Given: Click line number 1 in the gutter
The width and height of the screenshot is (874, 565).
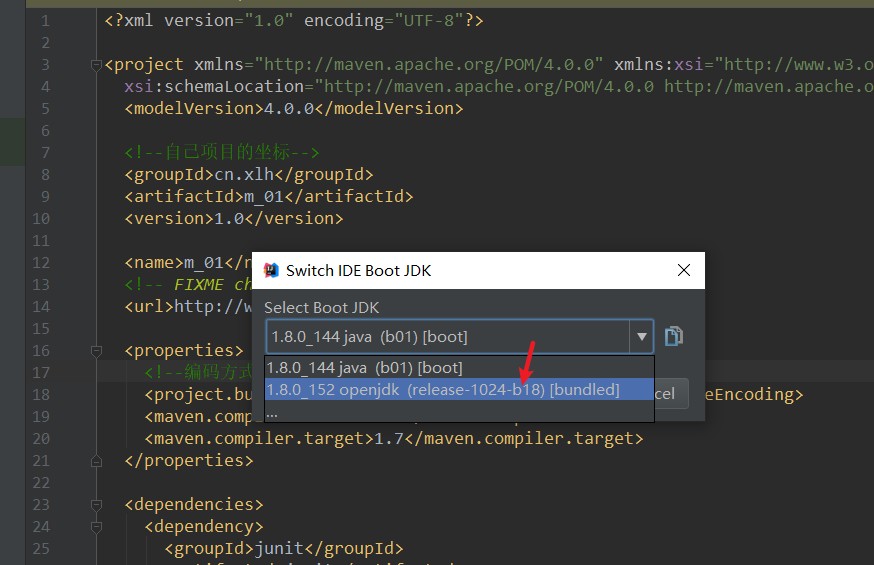Looking at the screenshot, I should (x=45, y=21).
